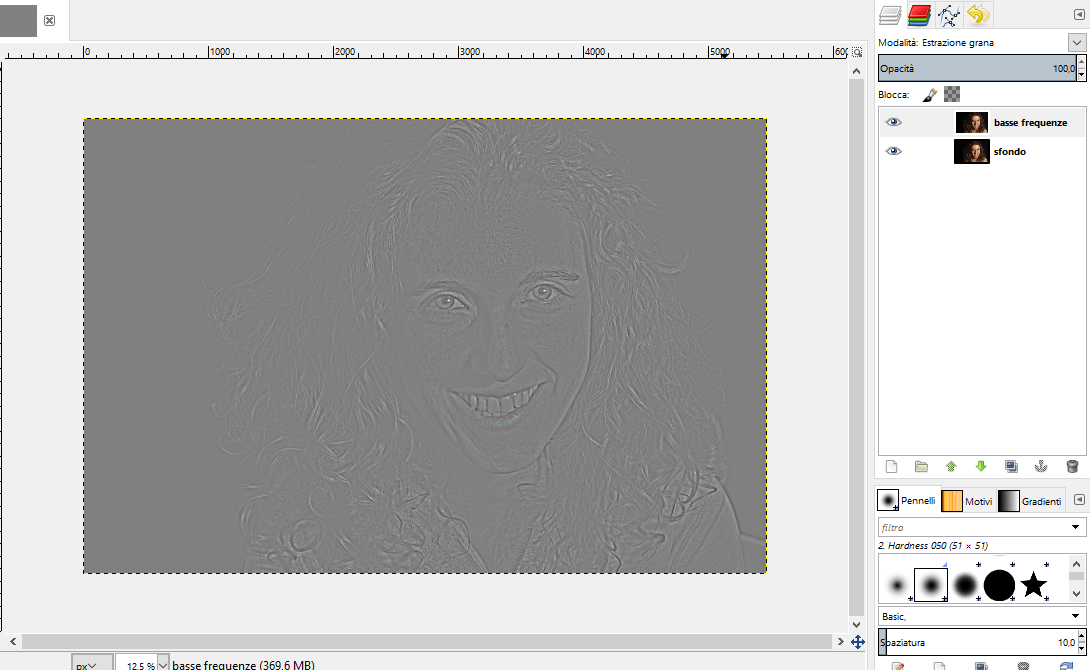This screenshot has height=670, width=1090.
Task: Hide the sfondo layer
Action: pyautogui.click(x=894, y=151)
